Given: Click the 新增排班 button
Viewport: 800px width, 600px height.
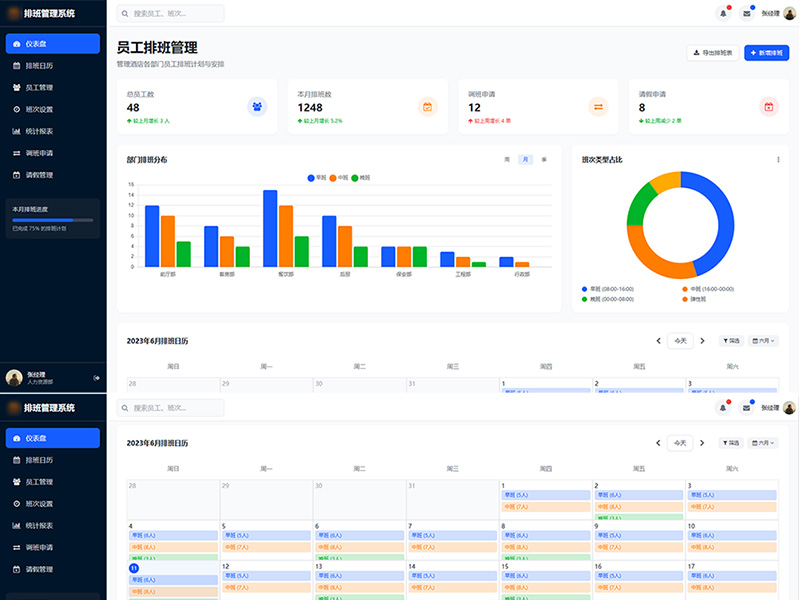Looking at the screenshot, I should coord(767,53).
